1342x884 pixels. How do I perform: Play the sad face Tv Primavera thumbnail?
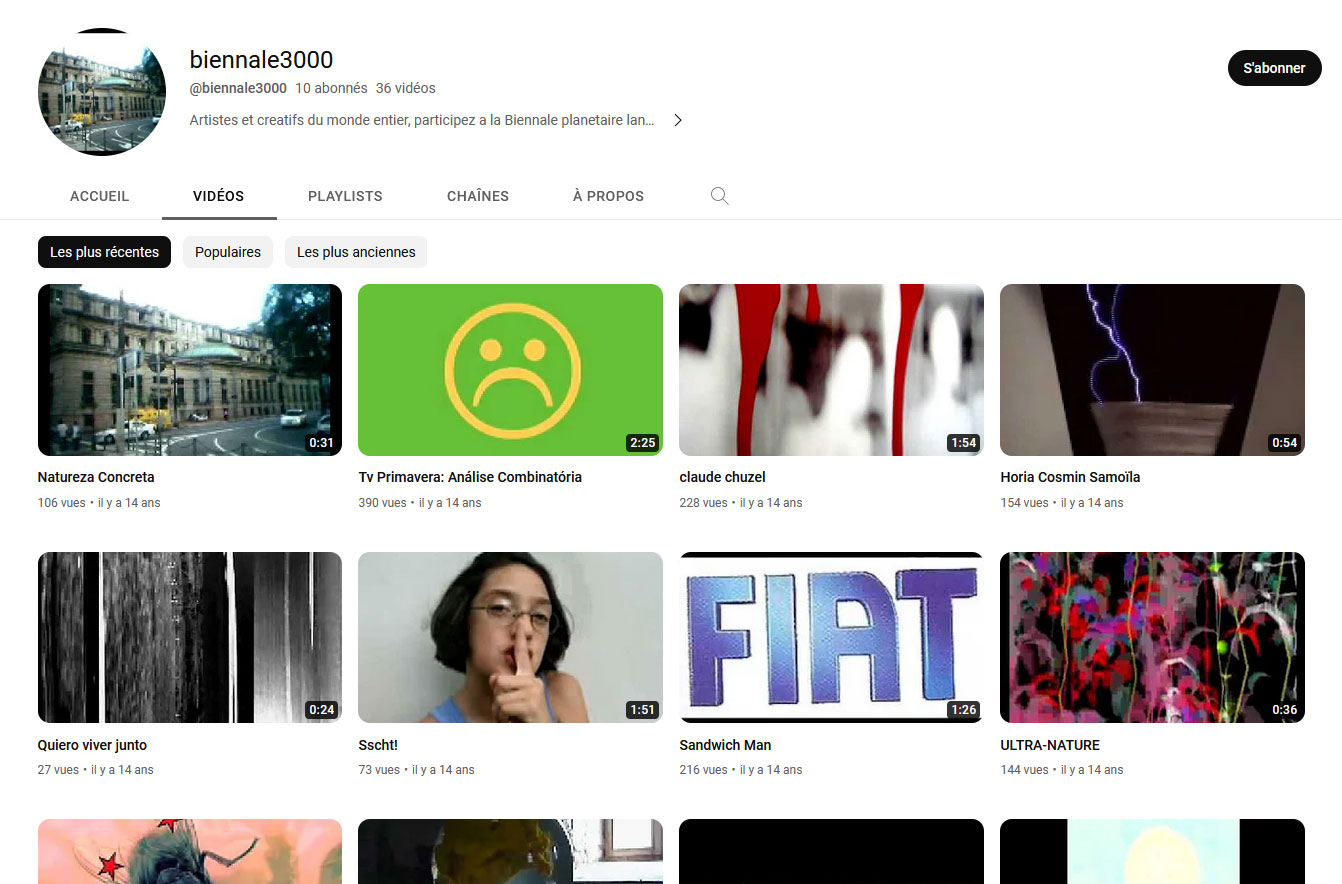[510, 370]
